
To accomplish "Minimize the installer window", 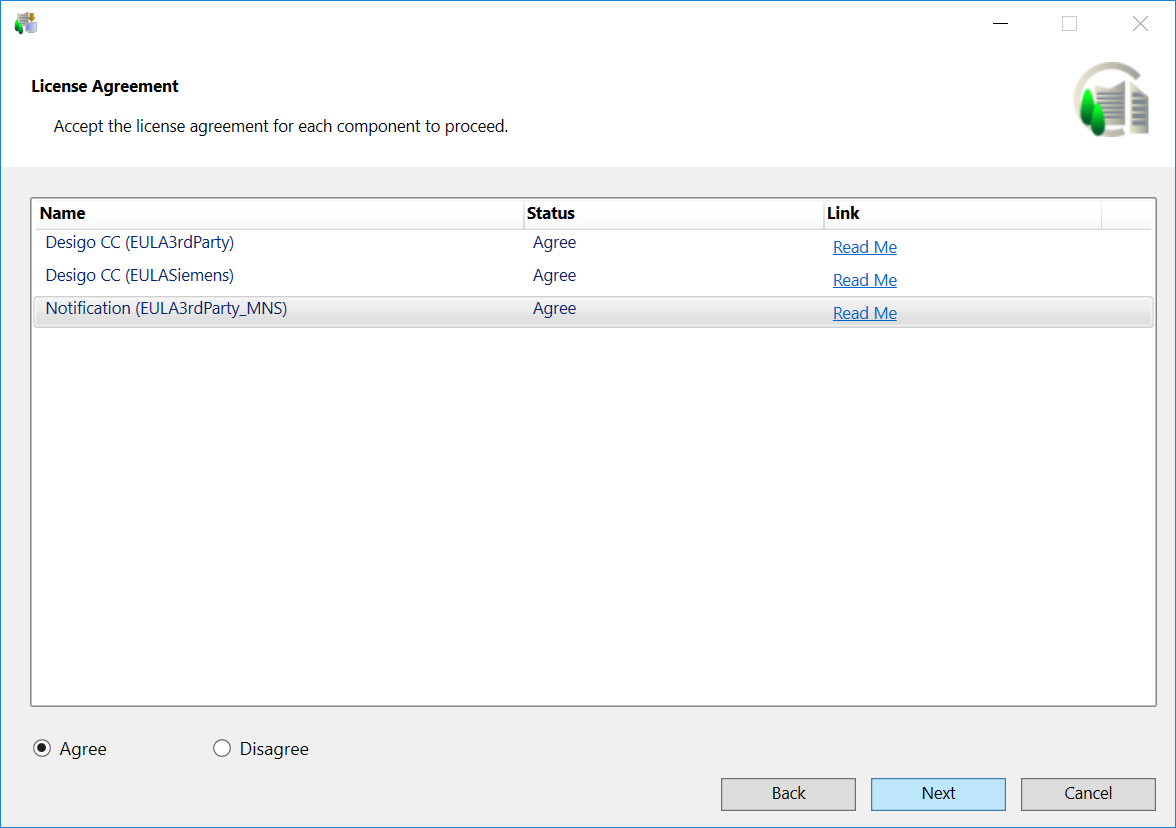I will point(999,23).
